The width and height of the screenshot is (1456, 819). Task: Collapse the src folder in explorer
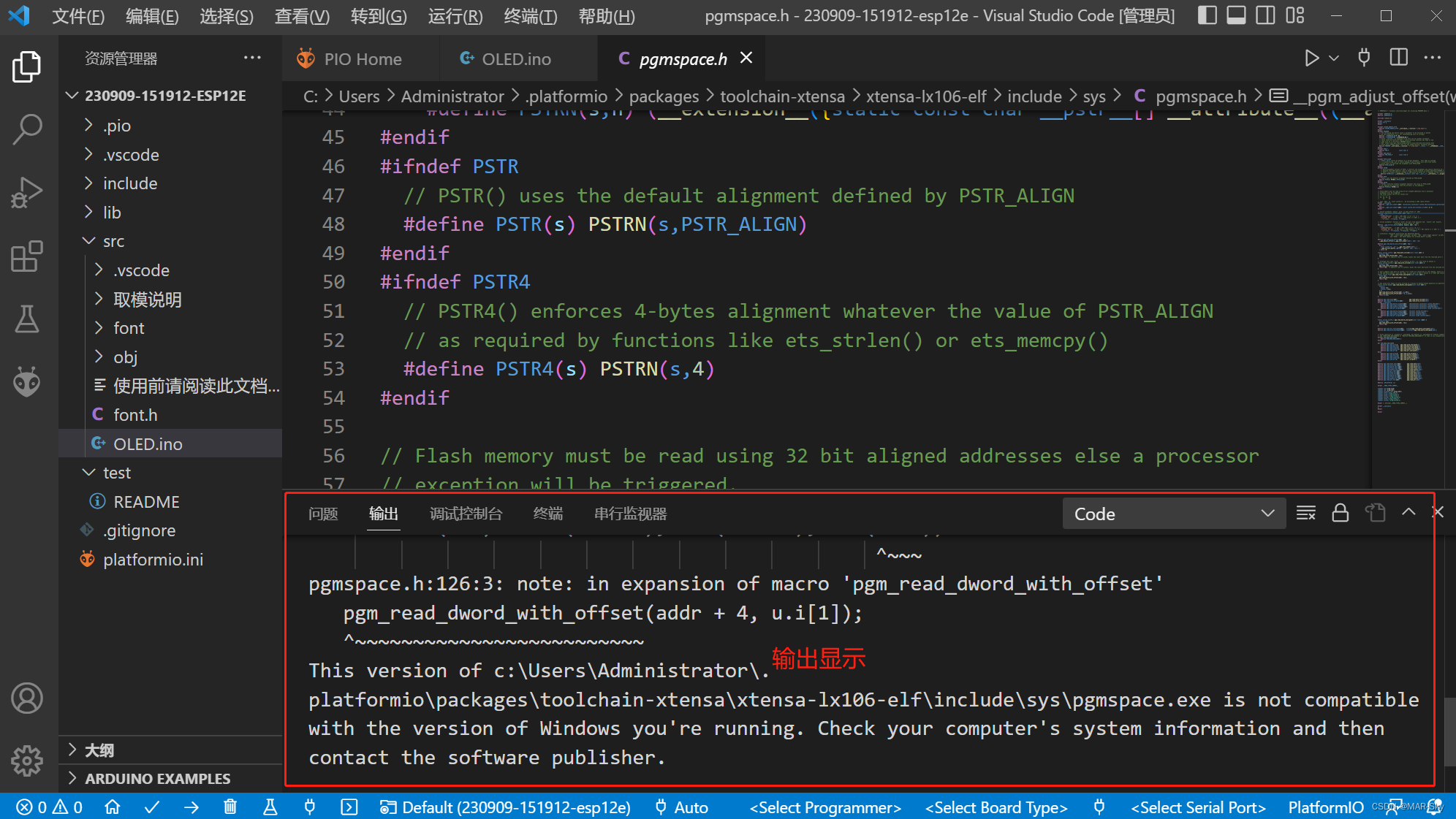coord(113,241)
